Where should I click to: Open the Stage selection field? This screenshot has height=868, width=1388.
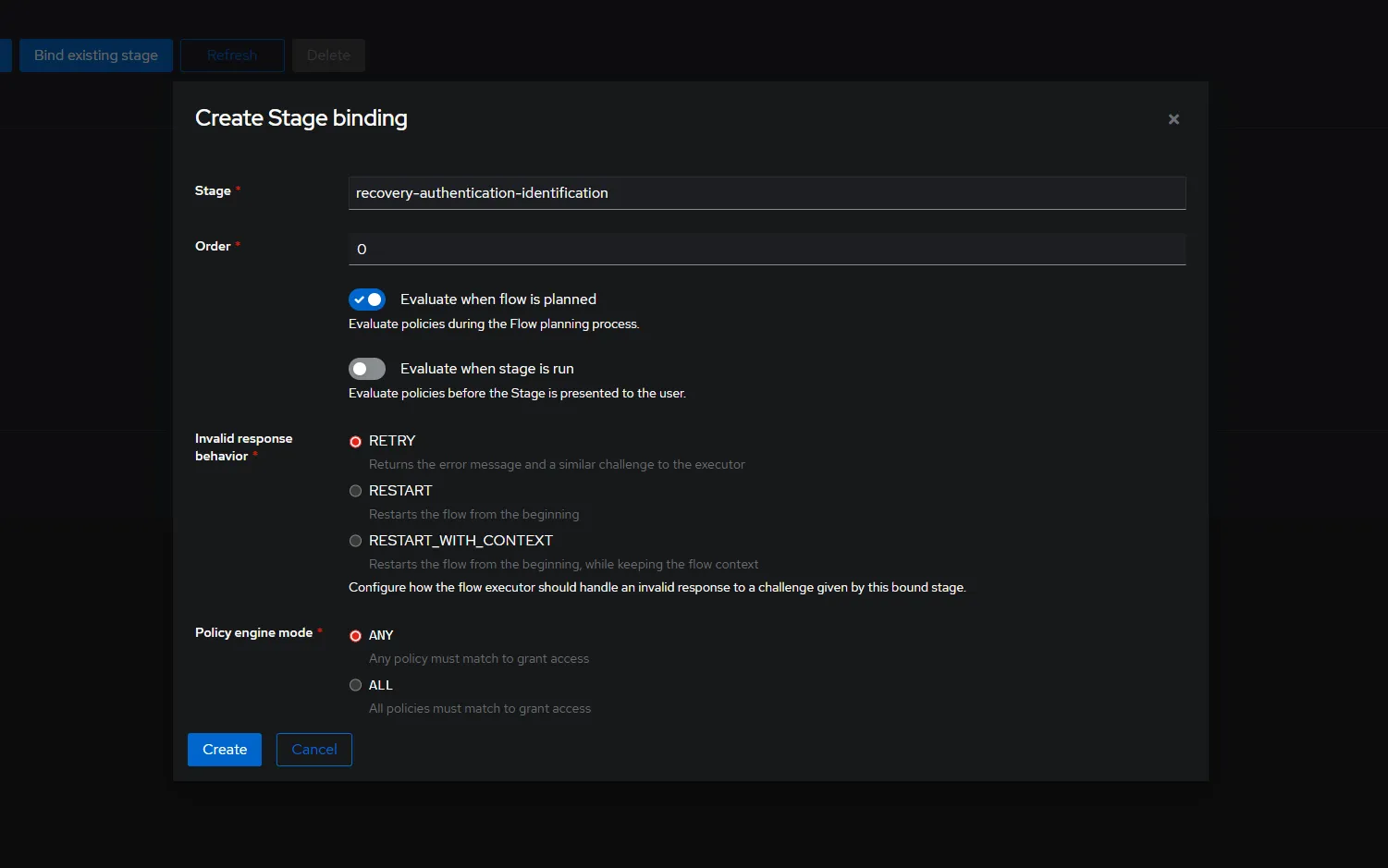click(767, 193)
